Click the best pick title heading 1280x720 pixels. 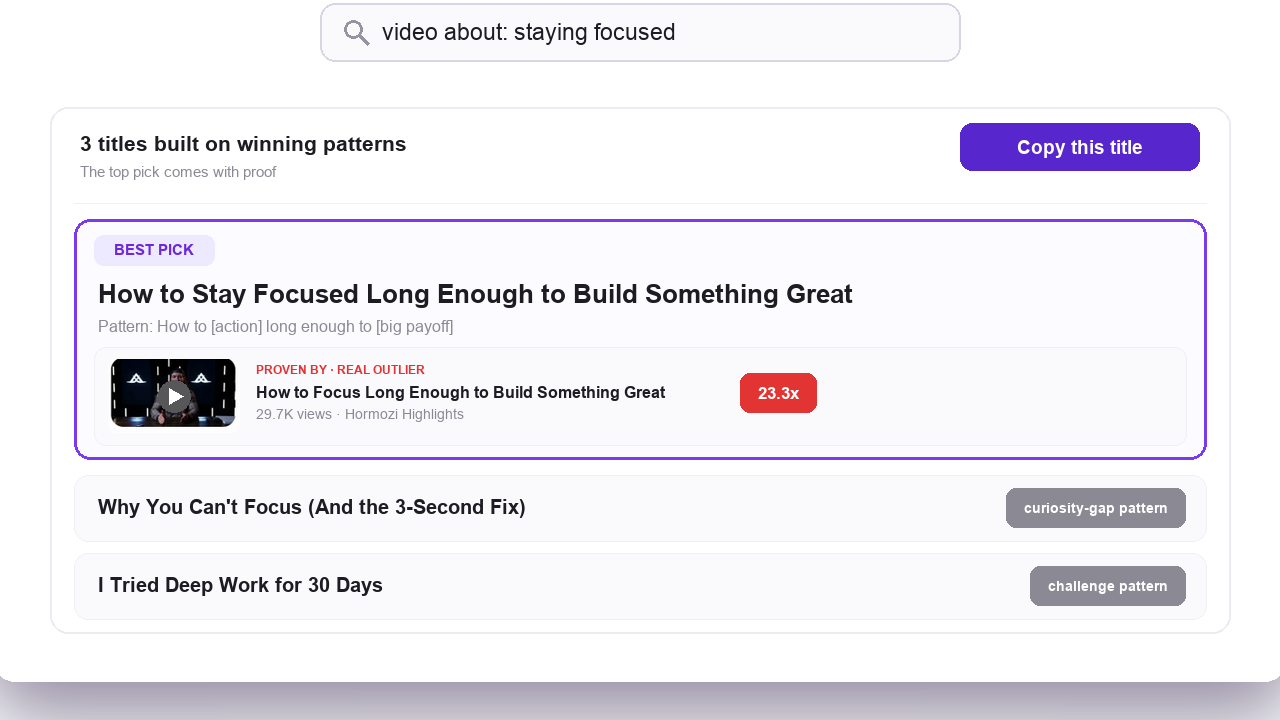pos(475,294)
